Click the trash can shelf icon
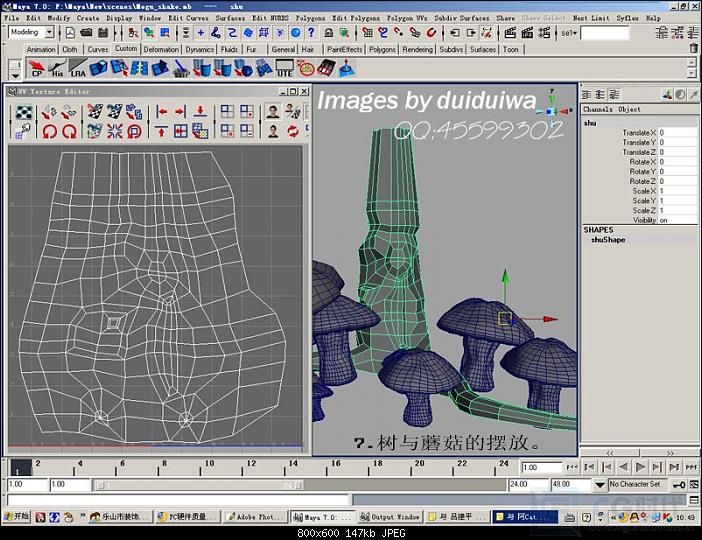This screenshot has height=540, width=702. pyautogui.click(x=693, y=48)
